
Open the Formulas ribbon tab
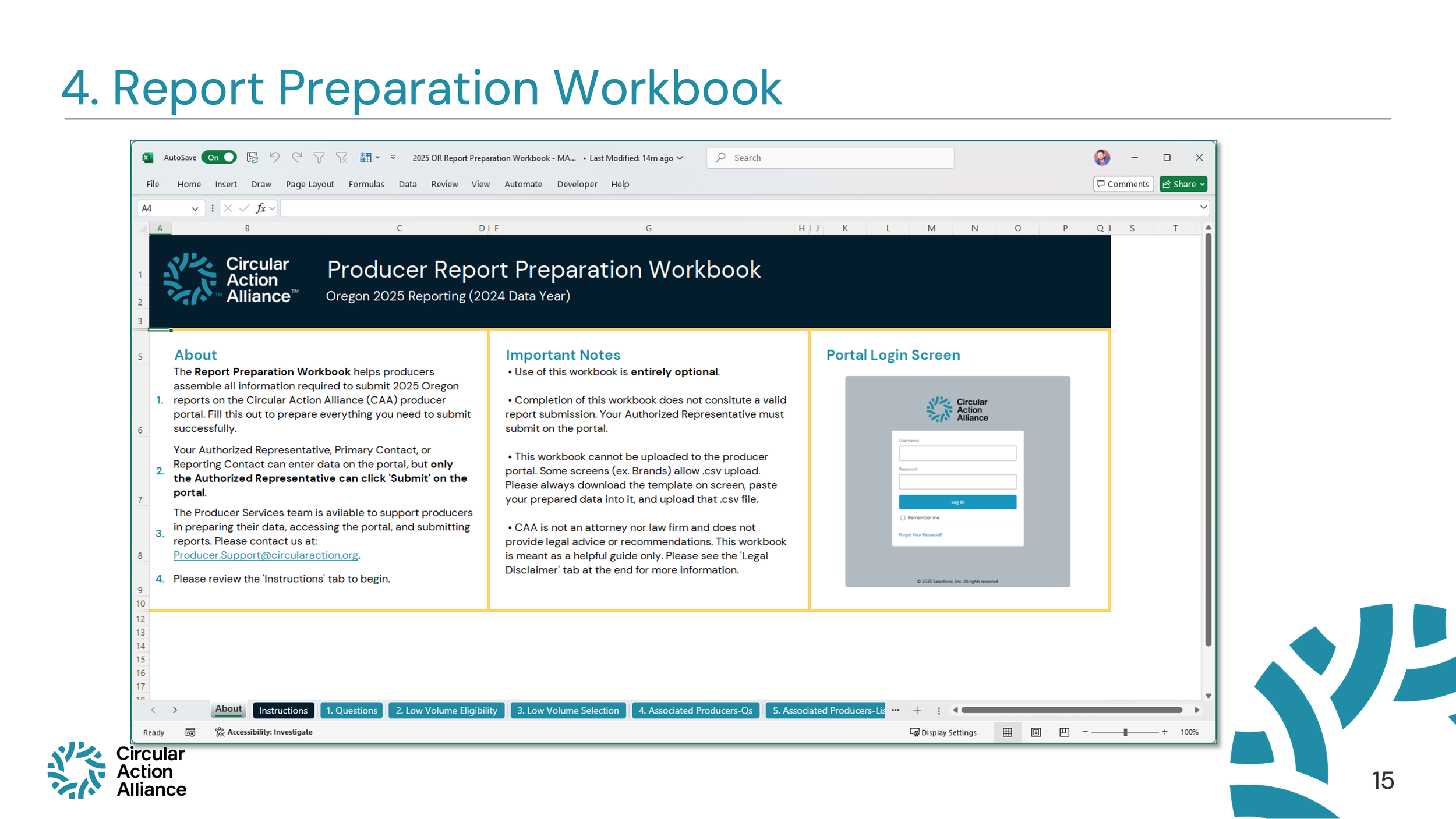pos(366,184)
